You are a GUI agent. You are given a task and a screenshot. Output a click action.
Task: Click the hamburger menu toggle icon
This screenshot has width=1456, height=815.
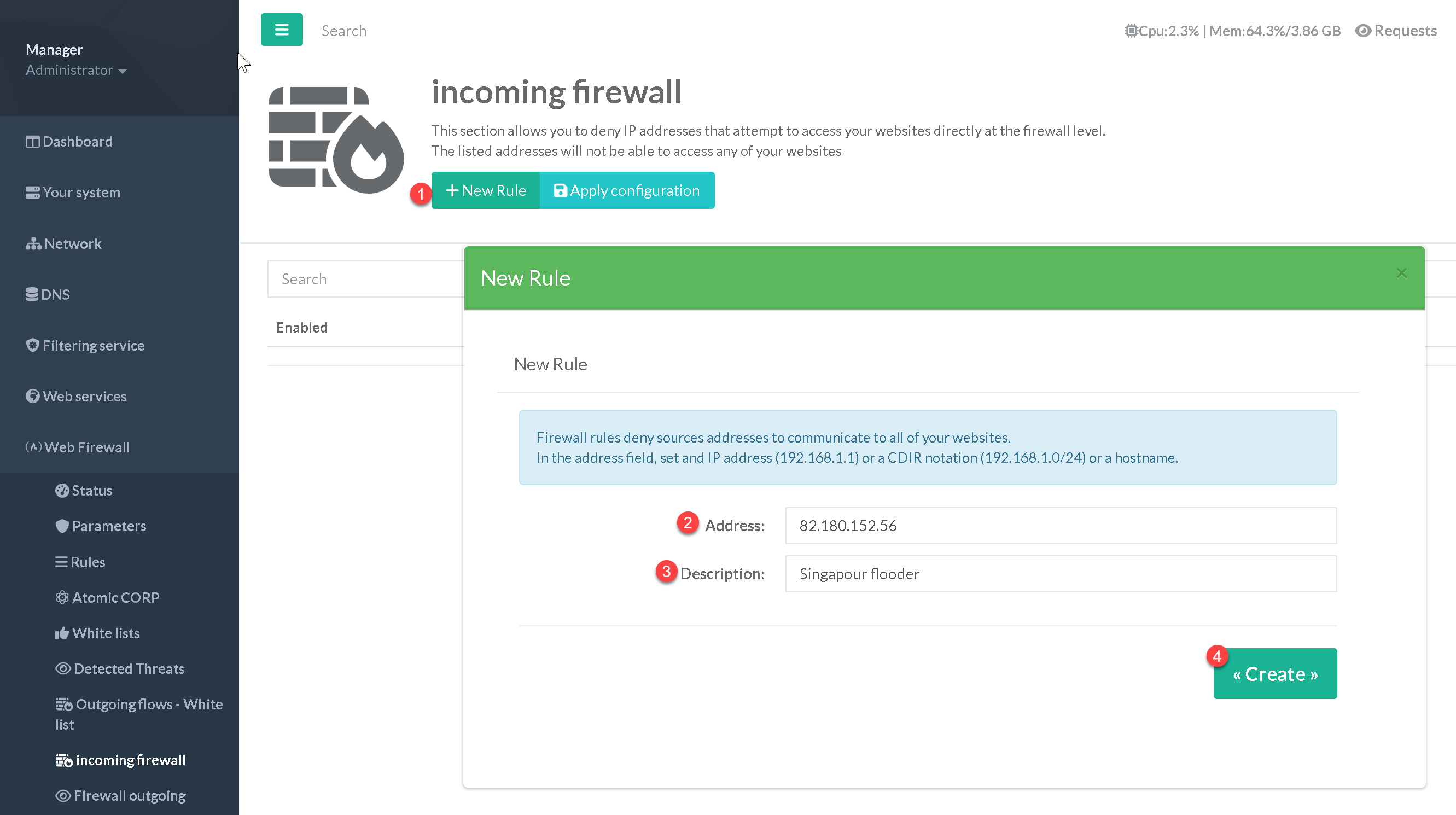(282, 30)
